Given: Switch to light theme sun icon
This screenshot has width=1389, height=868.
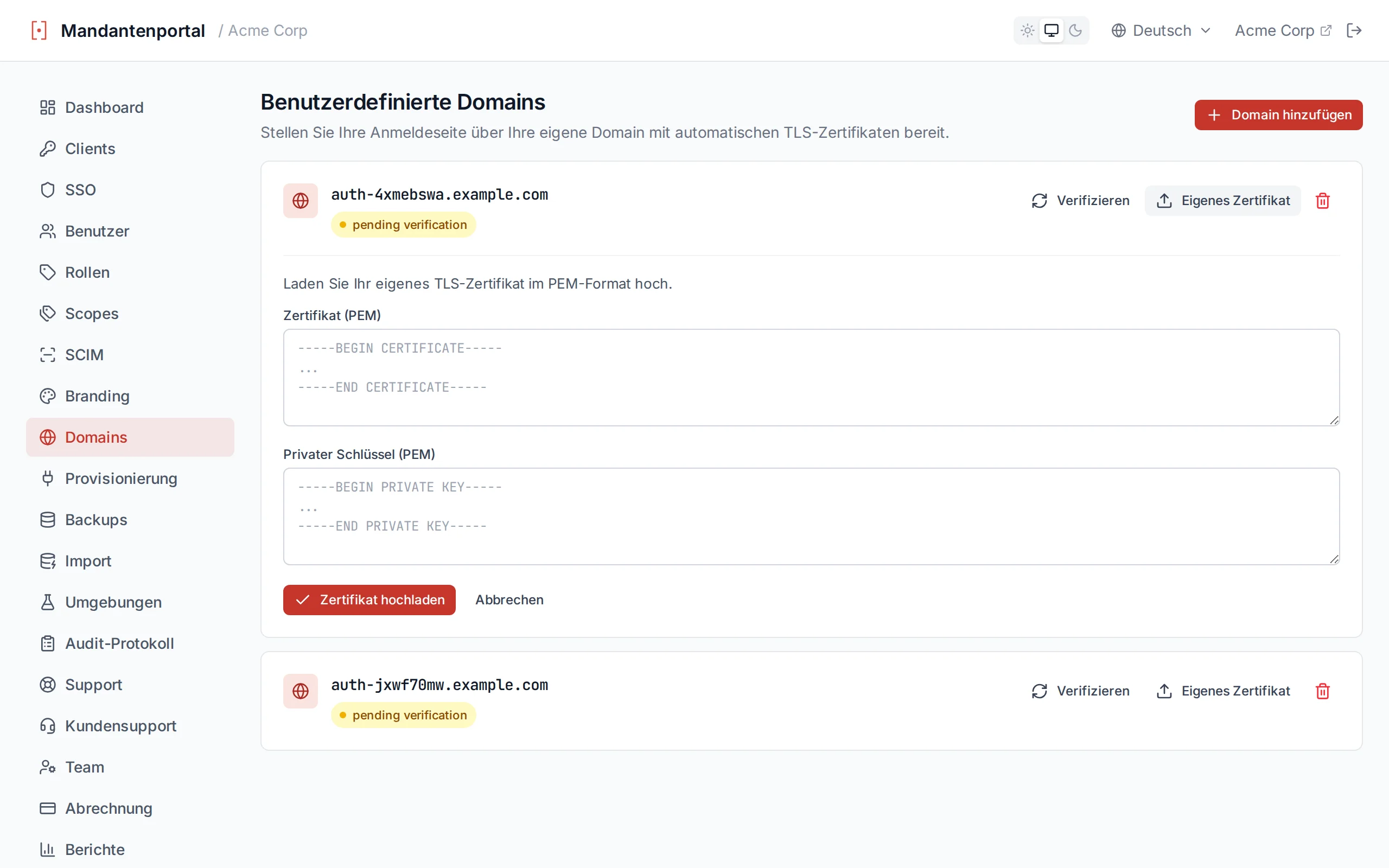Looking at the screenshot, I should [x=1028, y=30].
